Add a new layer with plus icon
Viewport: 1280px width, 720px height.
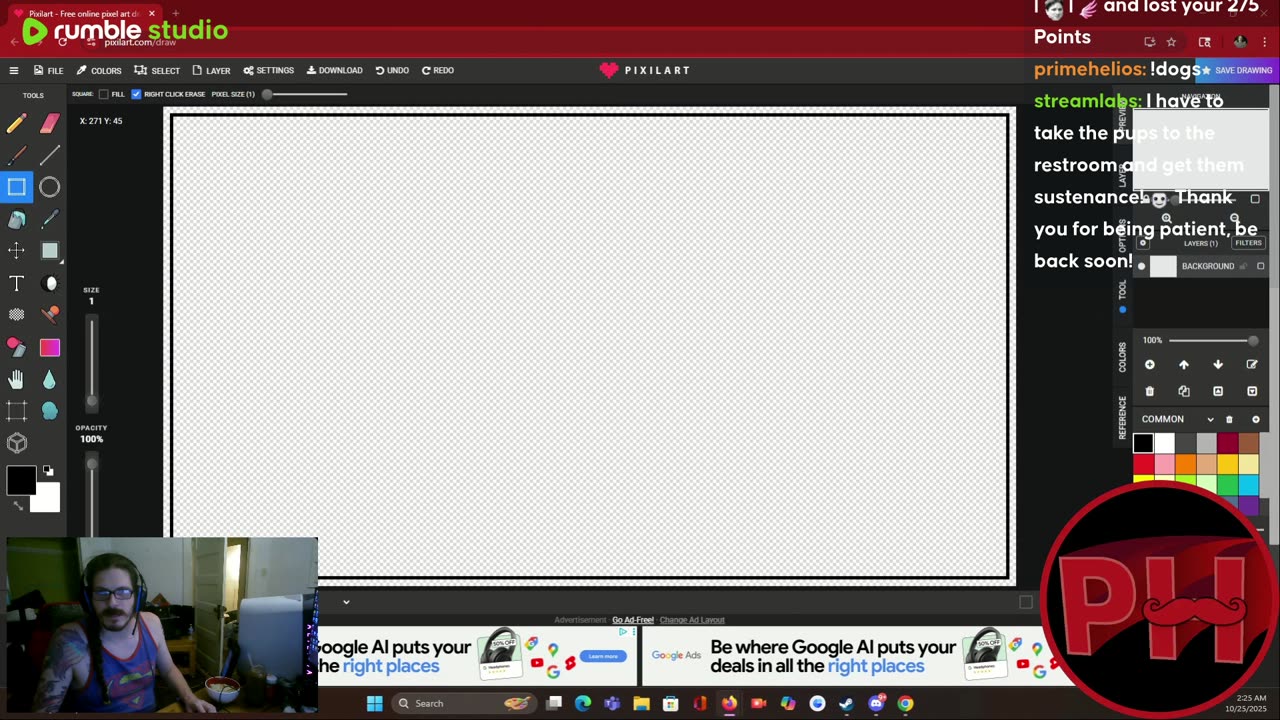[1150, 365]
